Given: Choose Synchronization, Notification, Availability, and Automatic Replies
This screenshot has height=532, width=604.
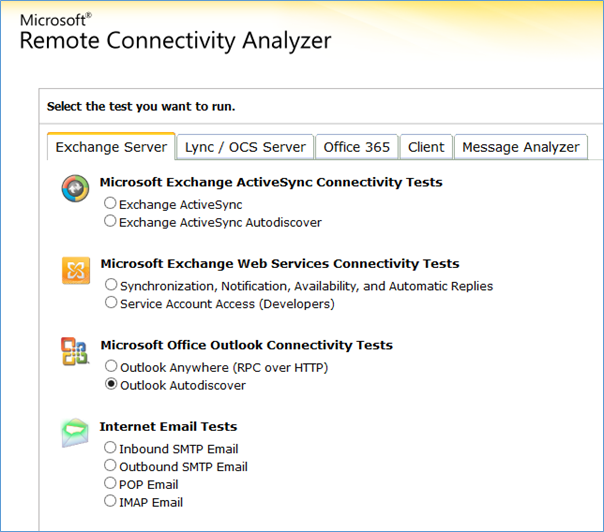Looking at the screenshot, I should [111, 285].
